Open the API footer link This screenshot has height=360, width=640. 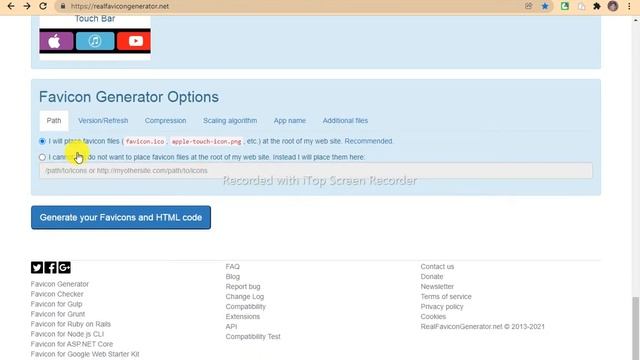point(231,327)
